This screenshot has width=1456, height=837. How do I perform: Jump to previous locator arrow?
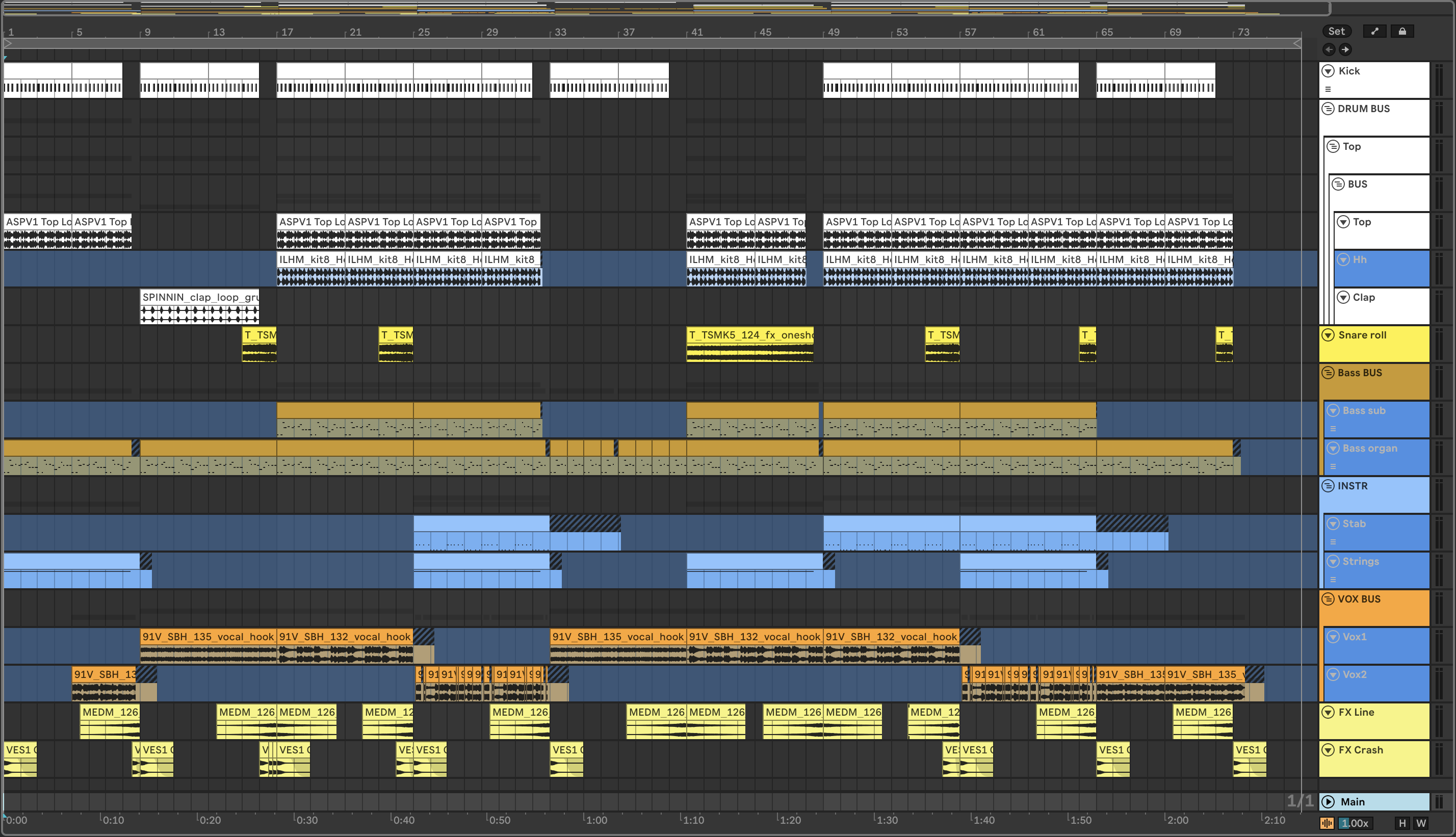[1329, 49]
